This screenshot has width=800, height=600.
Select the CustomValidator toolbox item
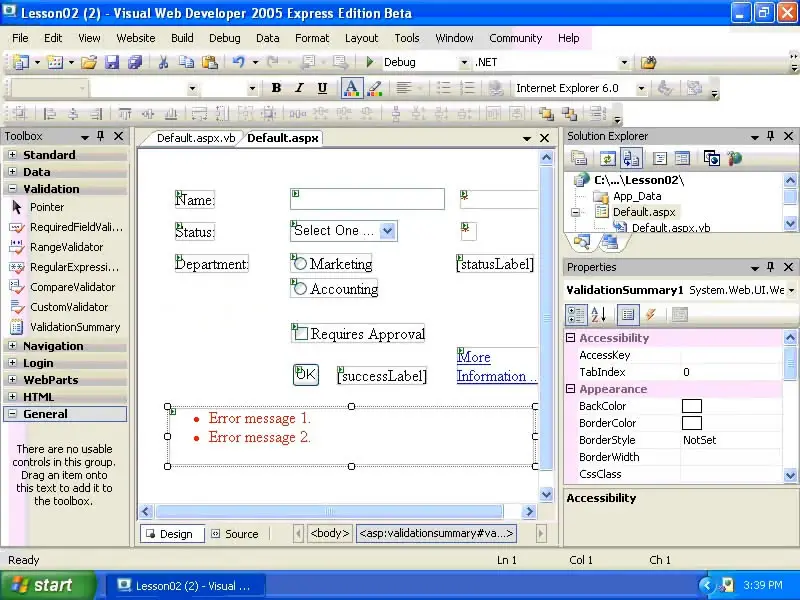point(59,307)
